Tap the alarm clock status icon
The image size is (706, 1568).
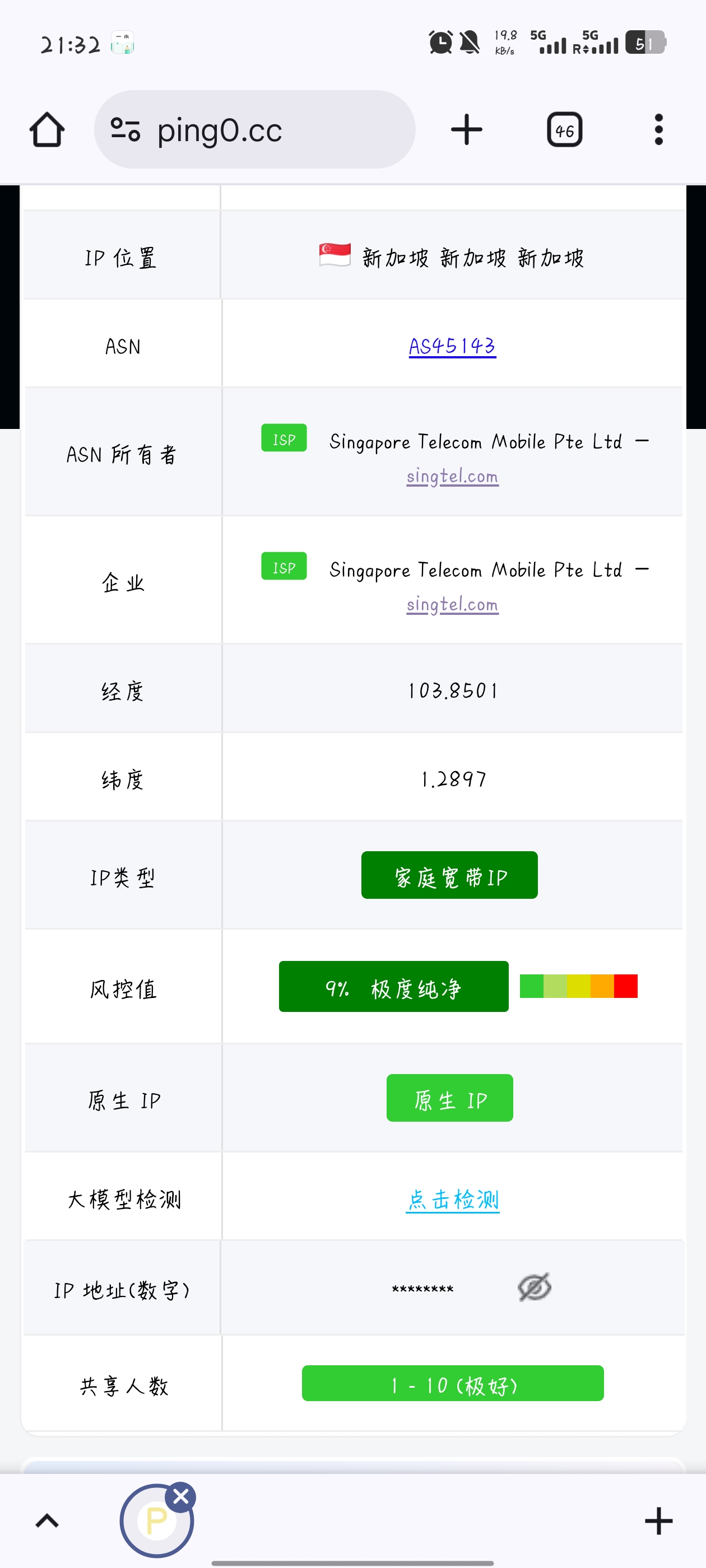tap(440, 43)
